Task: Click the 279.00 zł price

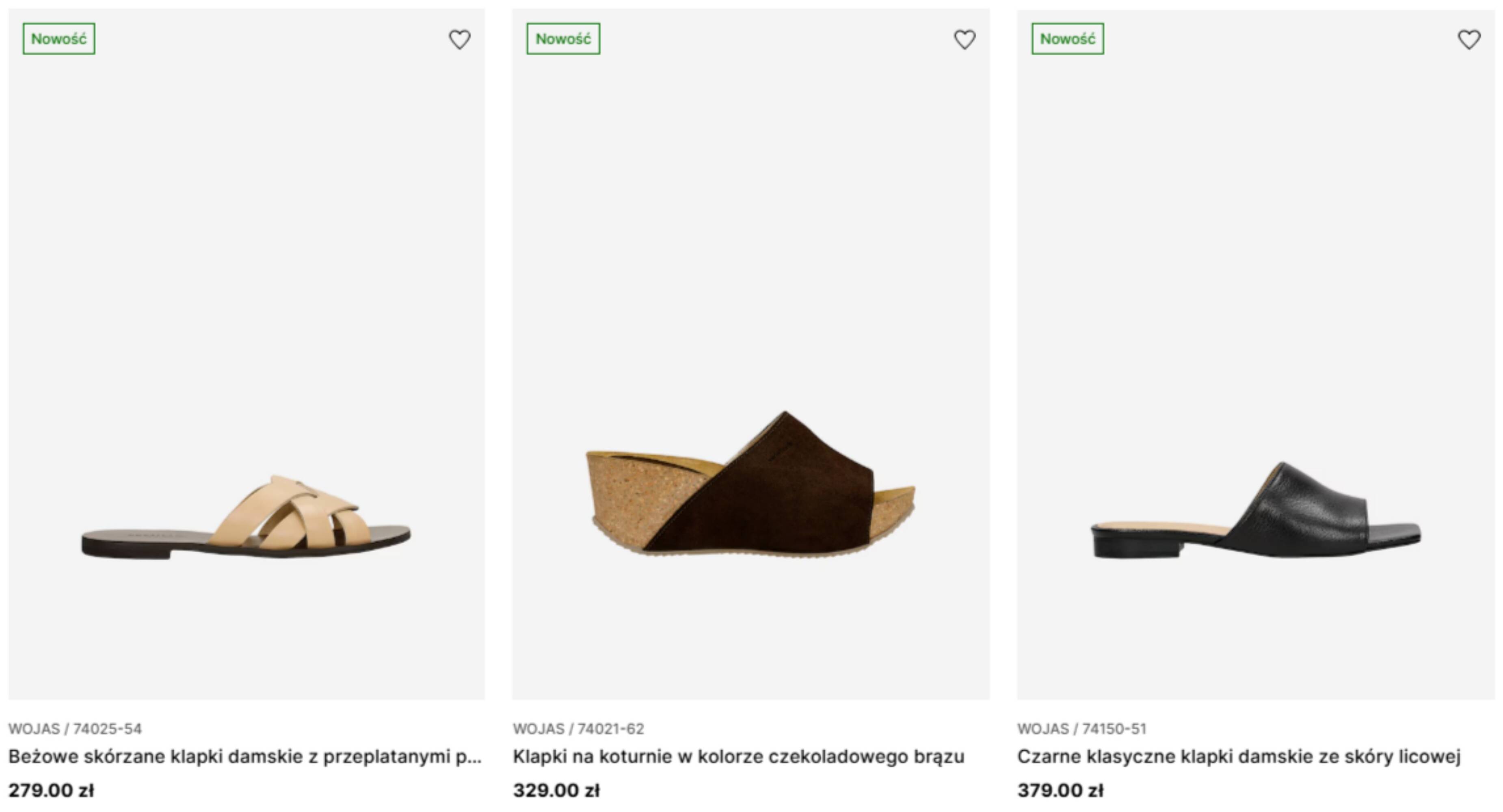Action: tap(51, 790)
